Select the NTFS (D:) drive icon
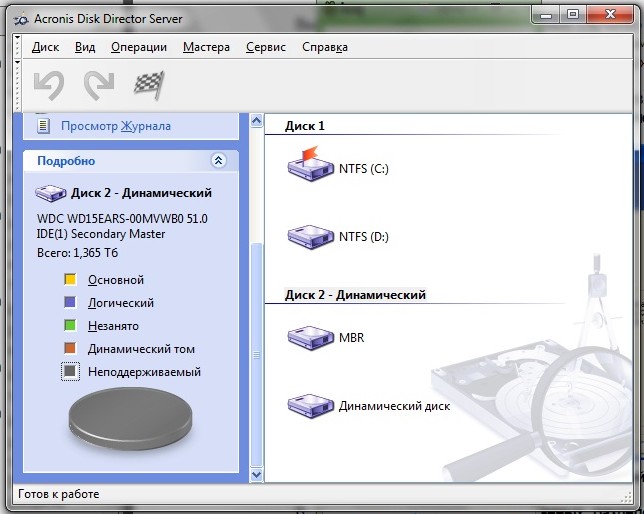This screenshot has height=514, width=644. pos(310,237)
